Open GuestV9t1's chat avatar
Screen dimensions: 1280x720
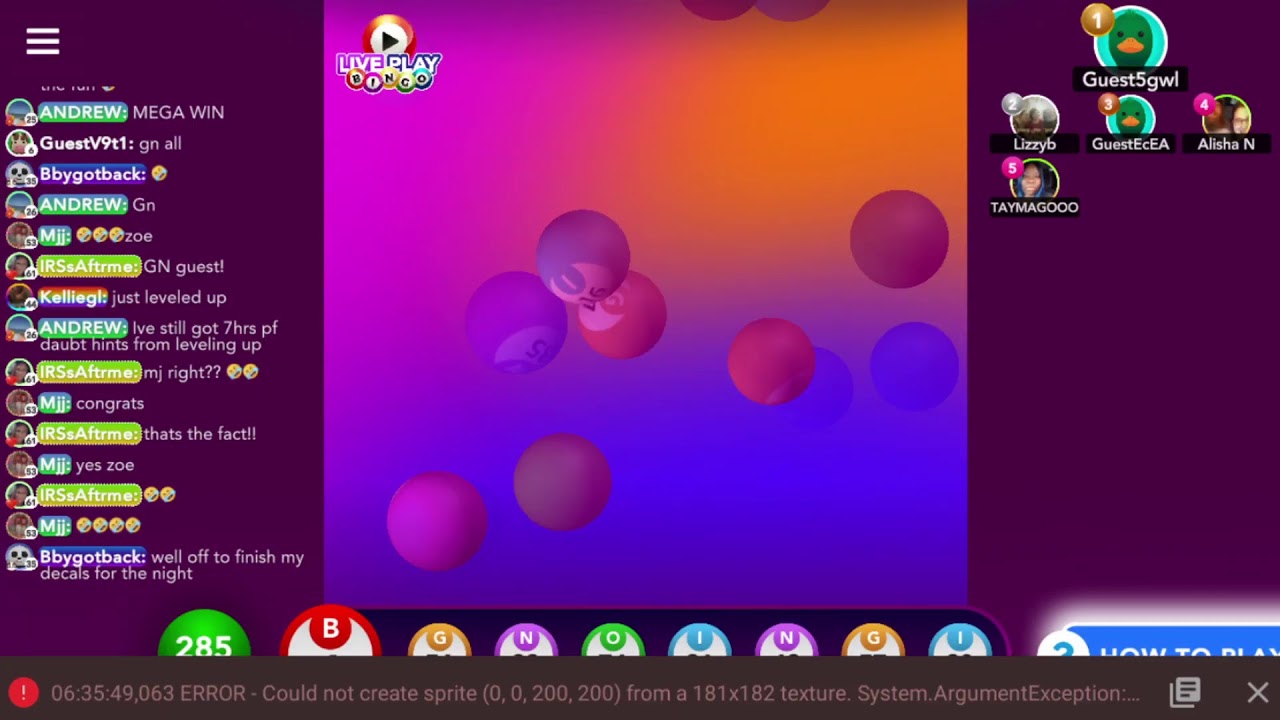tap(21, 144)
